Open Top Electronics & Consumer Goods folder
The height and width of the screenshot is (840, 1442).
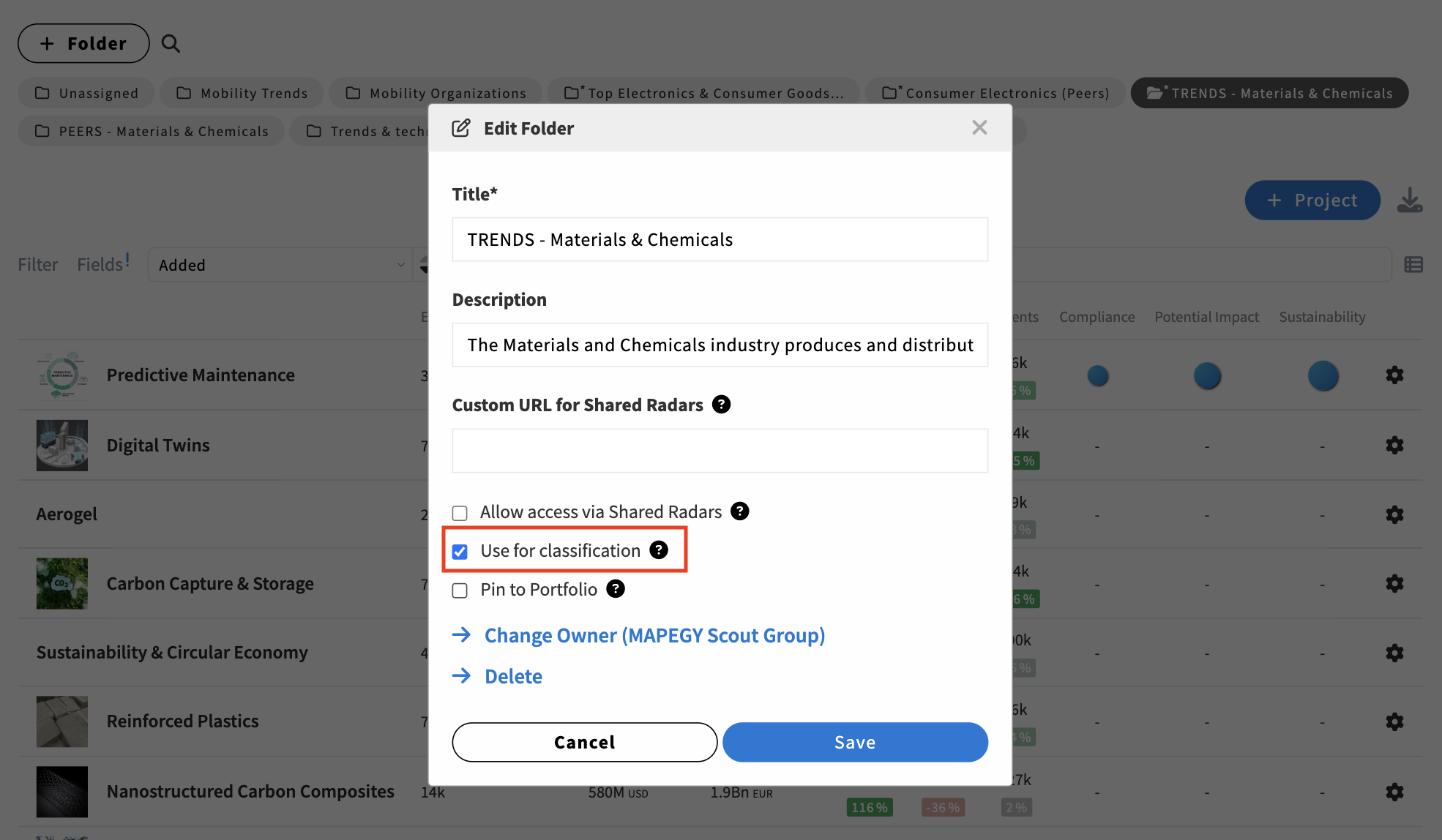click(x=703, y=93)
